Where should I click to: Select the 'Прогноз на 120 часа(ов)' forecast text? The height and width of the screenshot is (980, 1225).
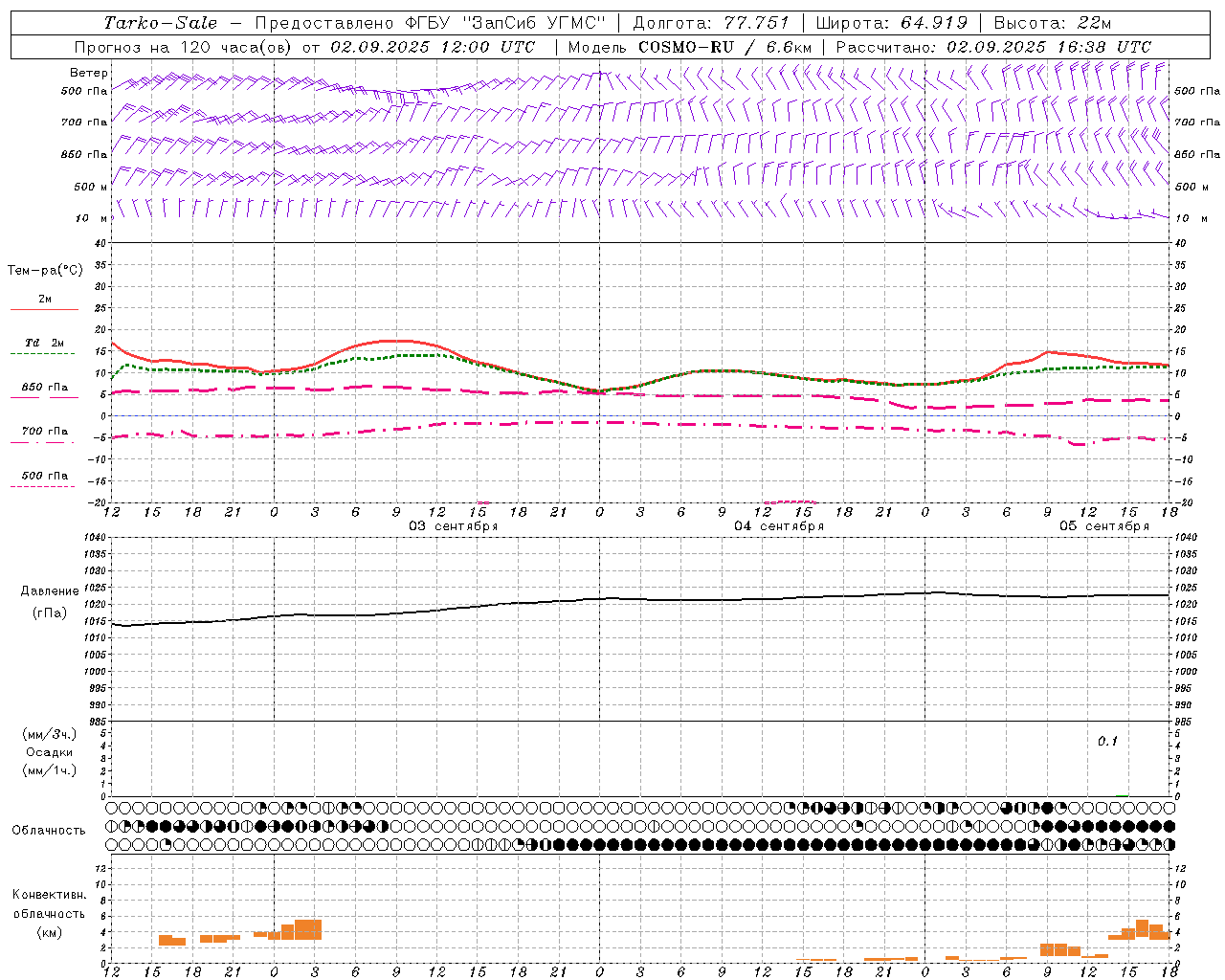pyautogui.click(x=184, y=47)
